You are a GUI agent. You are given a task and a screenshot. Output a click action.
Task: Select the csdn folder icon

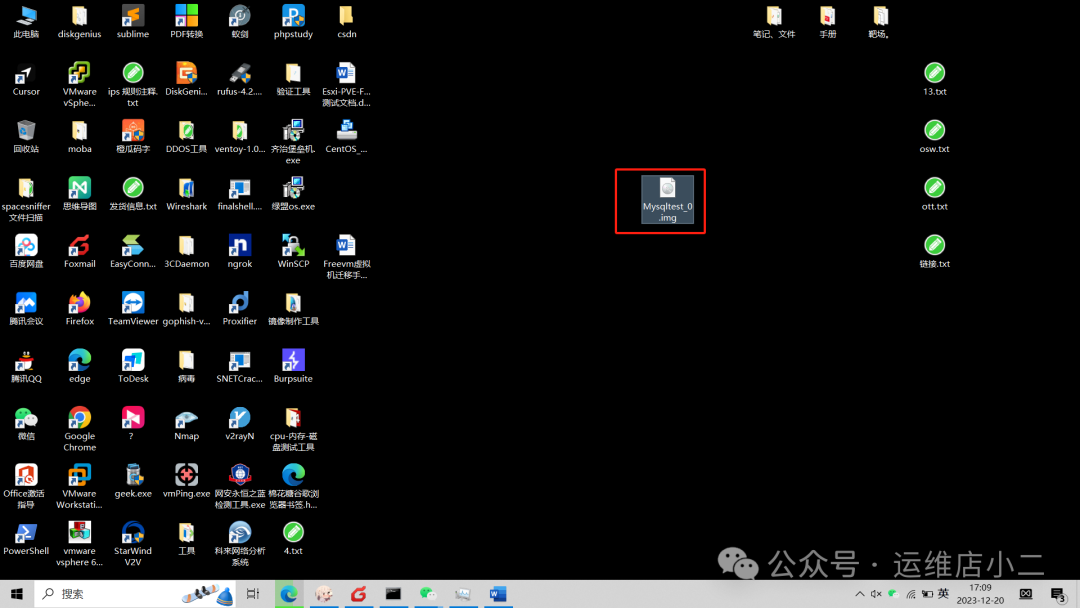pos(346,22)
